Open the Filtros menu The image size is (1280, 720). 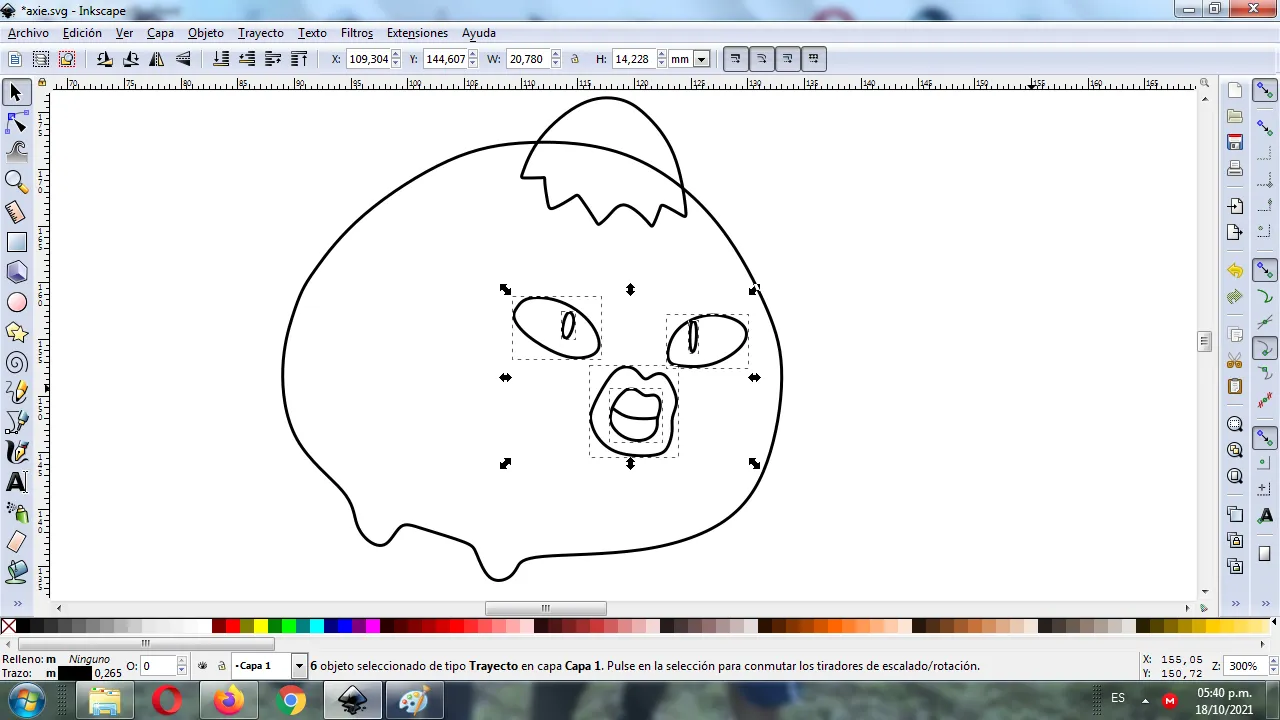(x=357, y=33)
